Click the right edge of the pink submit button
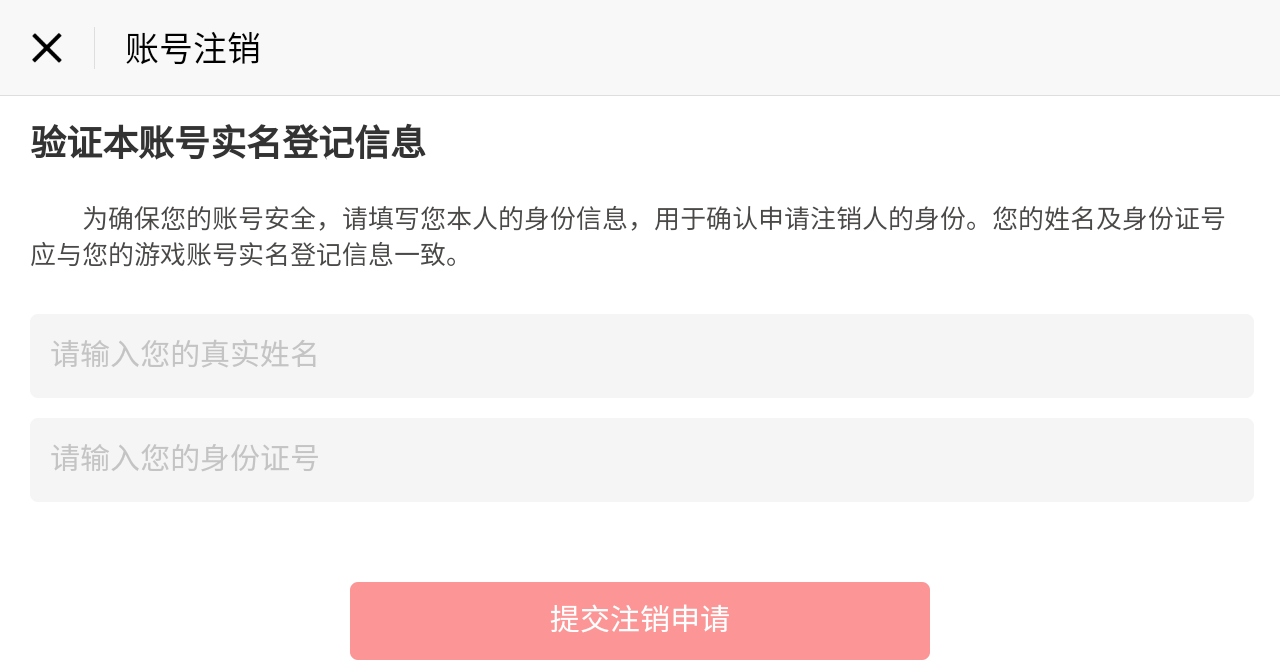Image resolution: width=1280 pixels, height=672 pixels. click(915, 621)
